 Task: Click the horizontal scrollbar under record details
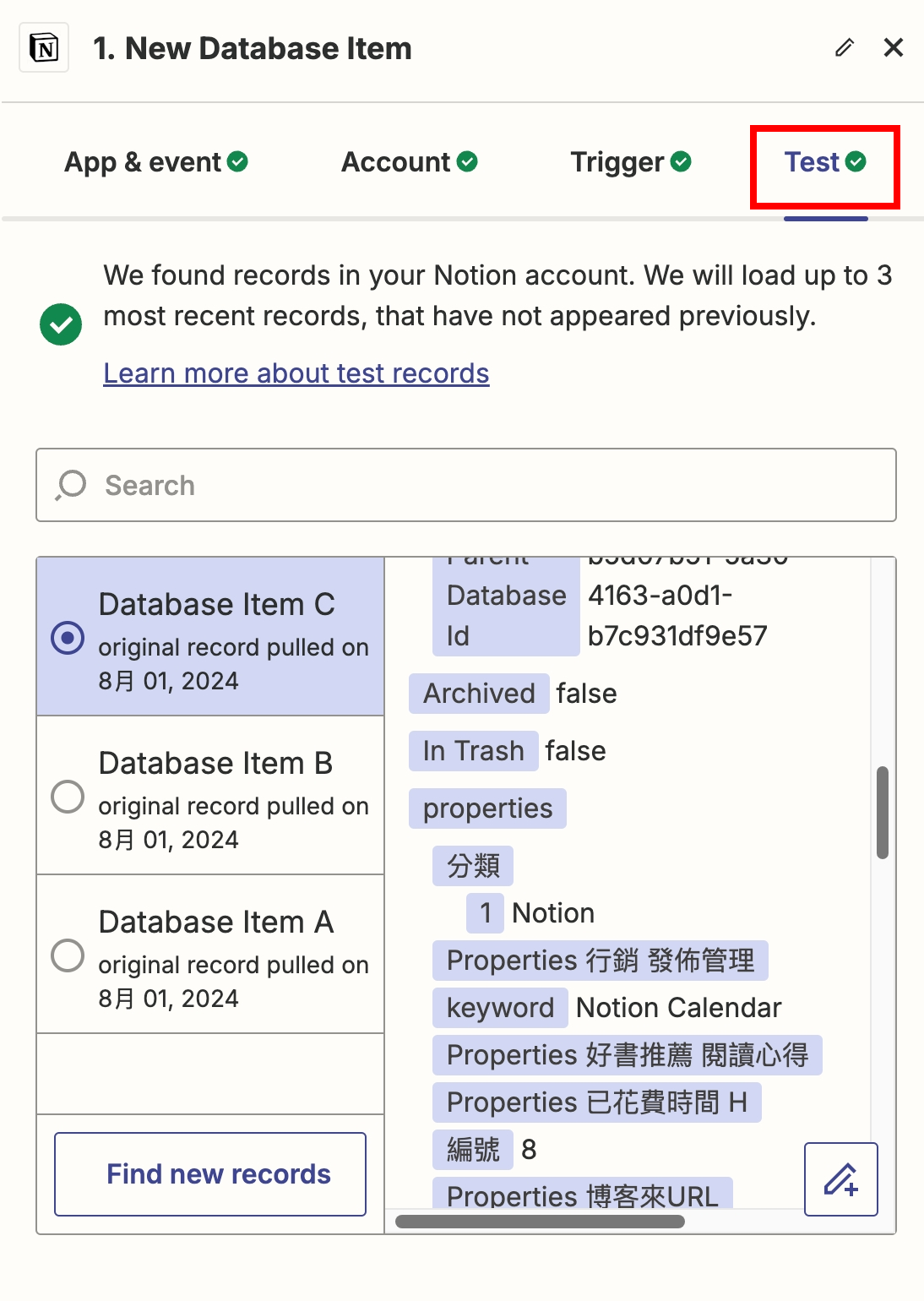[540, 1221]
